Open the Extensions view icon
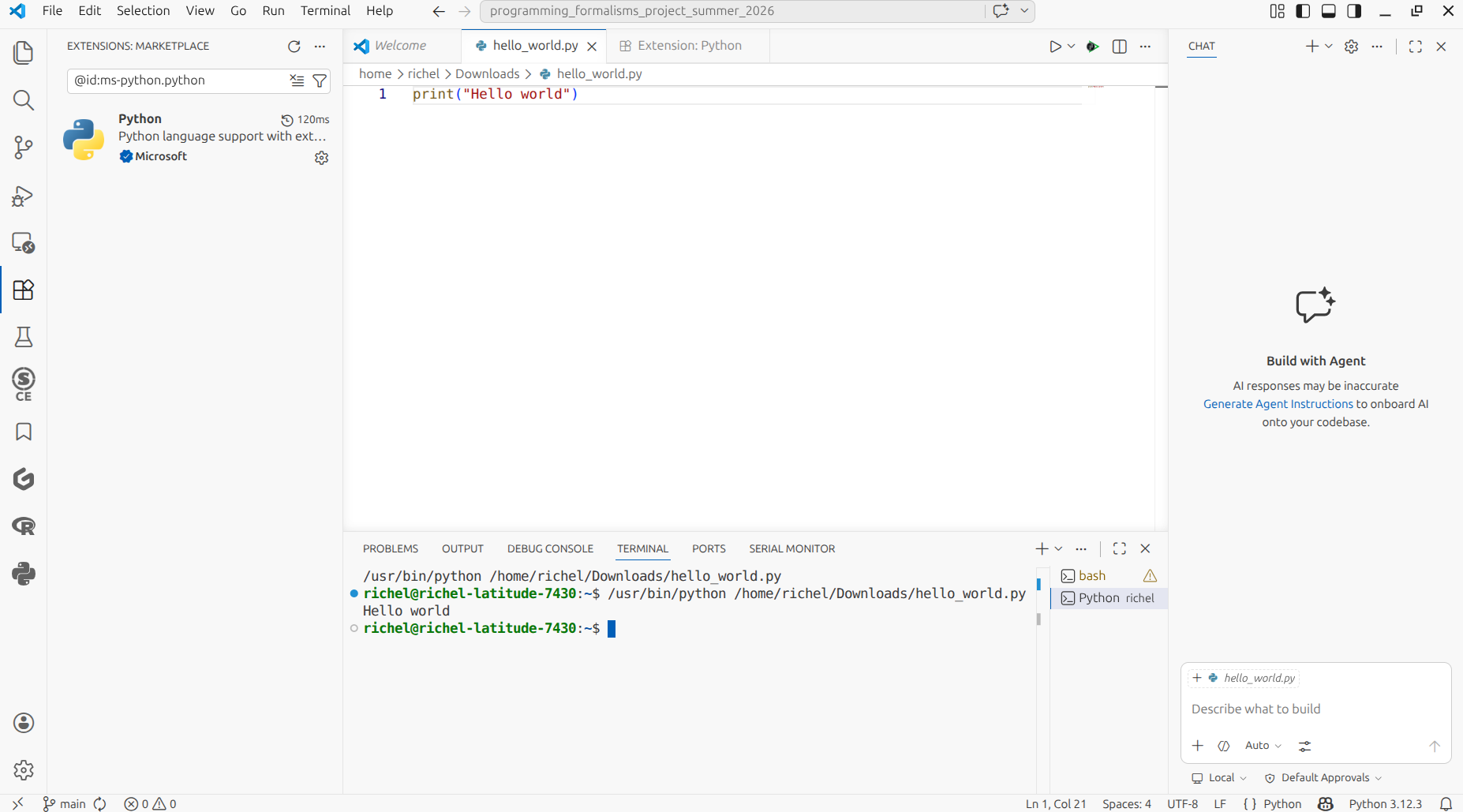The image size is (1463, 812). click(x=24, y=290)
